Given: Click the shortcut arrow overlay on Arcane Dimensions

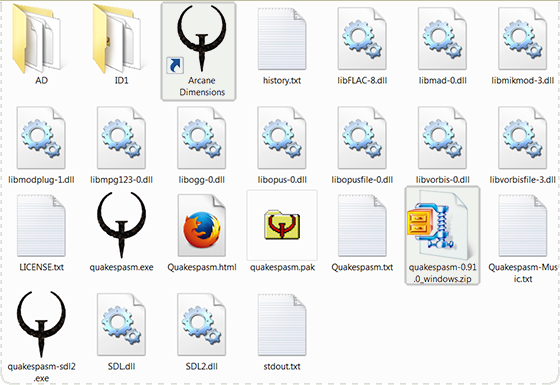Looking at the screenshot, I should click(x=175, y=65).
